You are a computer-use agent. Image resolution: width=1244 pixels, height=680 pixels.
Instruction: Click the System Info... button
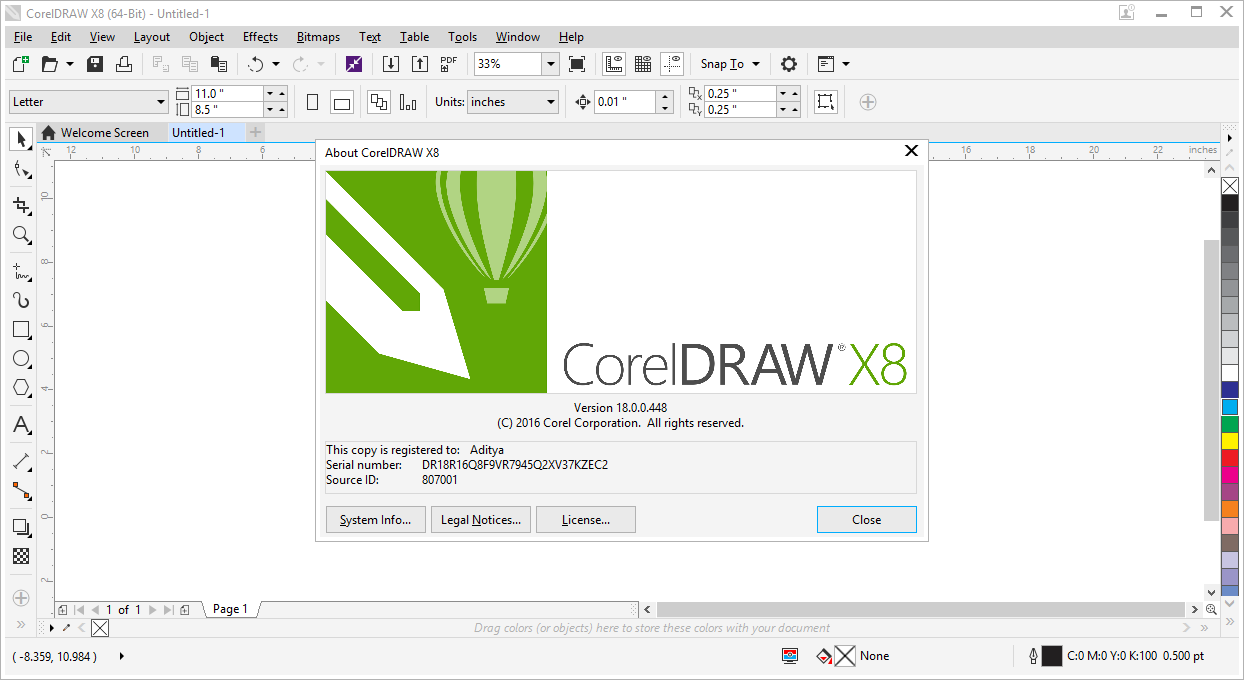(x=375, y=520)
